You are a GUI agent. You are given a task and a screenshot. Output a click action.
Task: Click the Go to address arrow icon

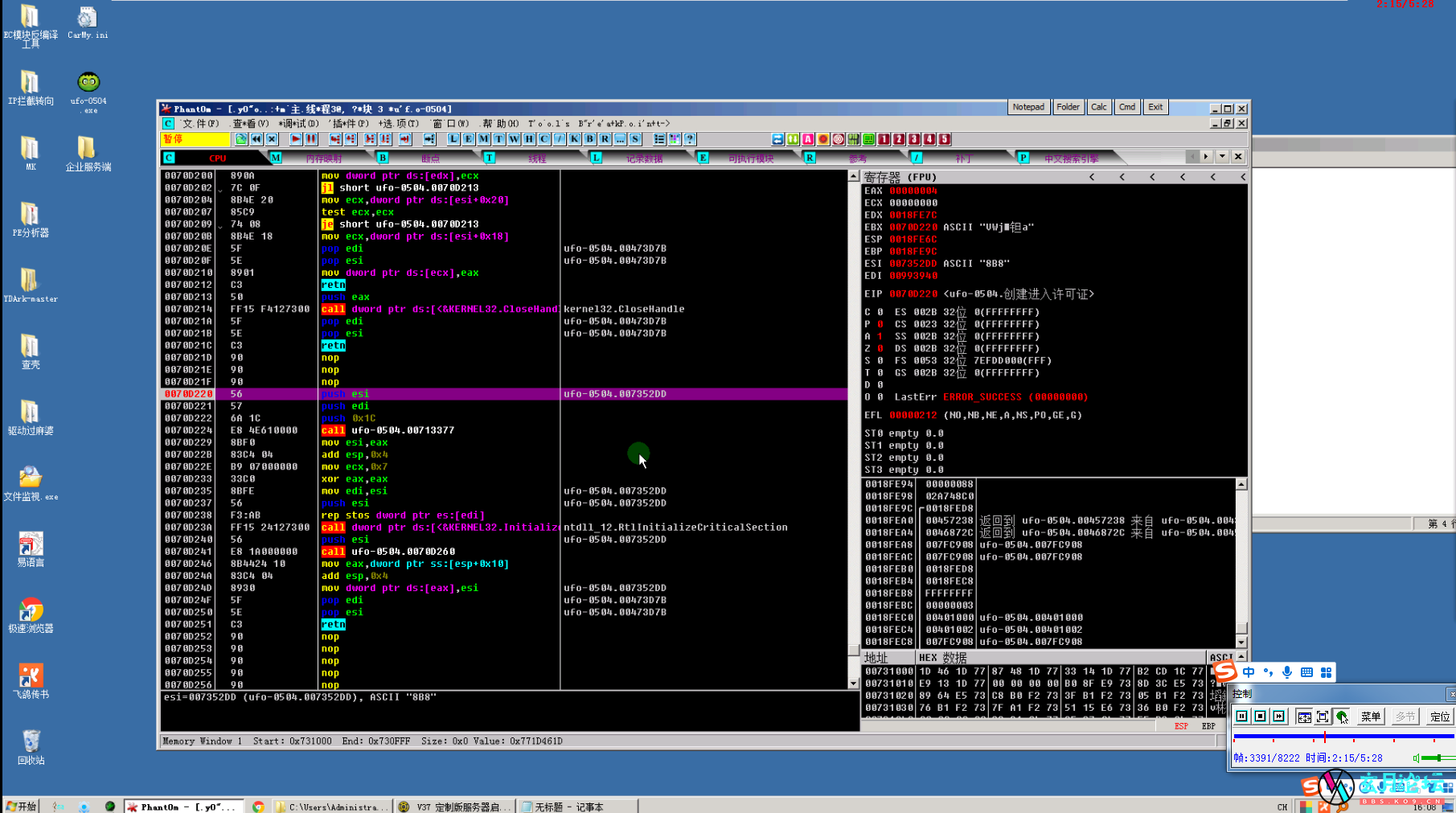click(x=429, y=139)
